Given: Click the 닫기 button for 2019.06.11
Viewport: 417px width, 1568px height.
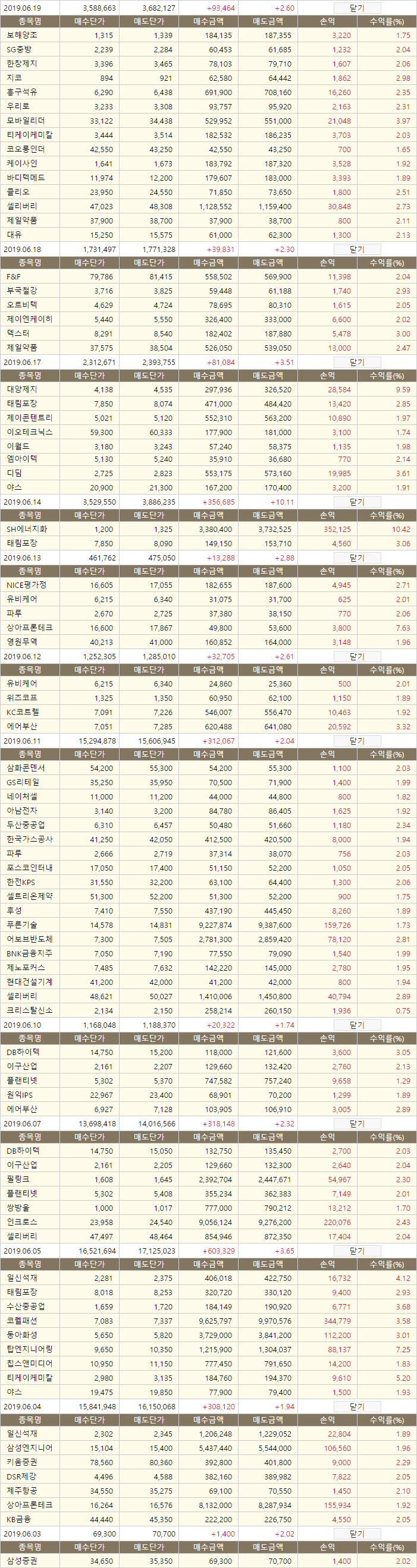Looking at the screenshot, I should [x=358, y=741].
